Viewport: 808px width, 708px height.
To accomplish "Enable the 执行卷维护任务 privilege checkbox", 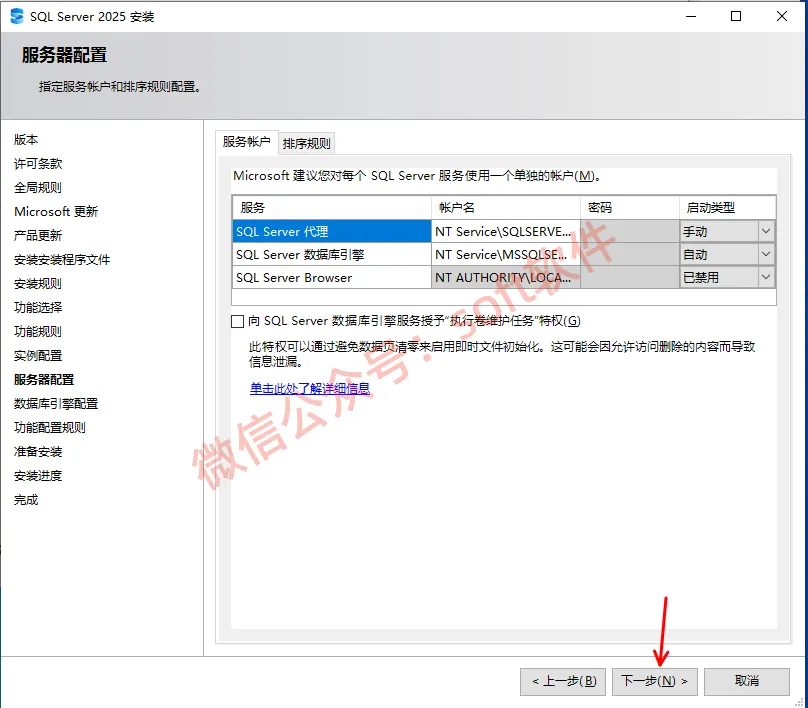I will click(238, 322).
